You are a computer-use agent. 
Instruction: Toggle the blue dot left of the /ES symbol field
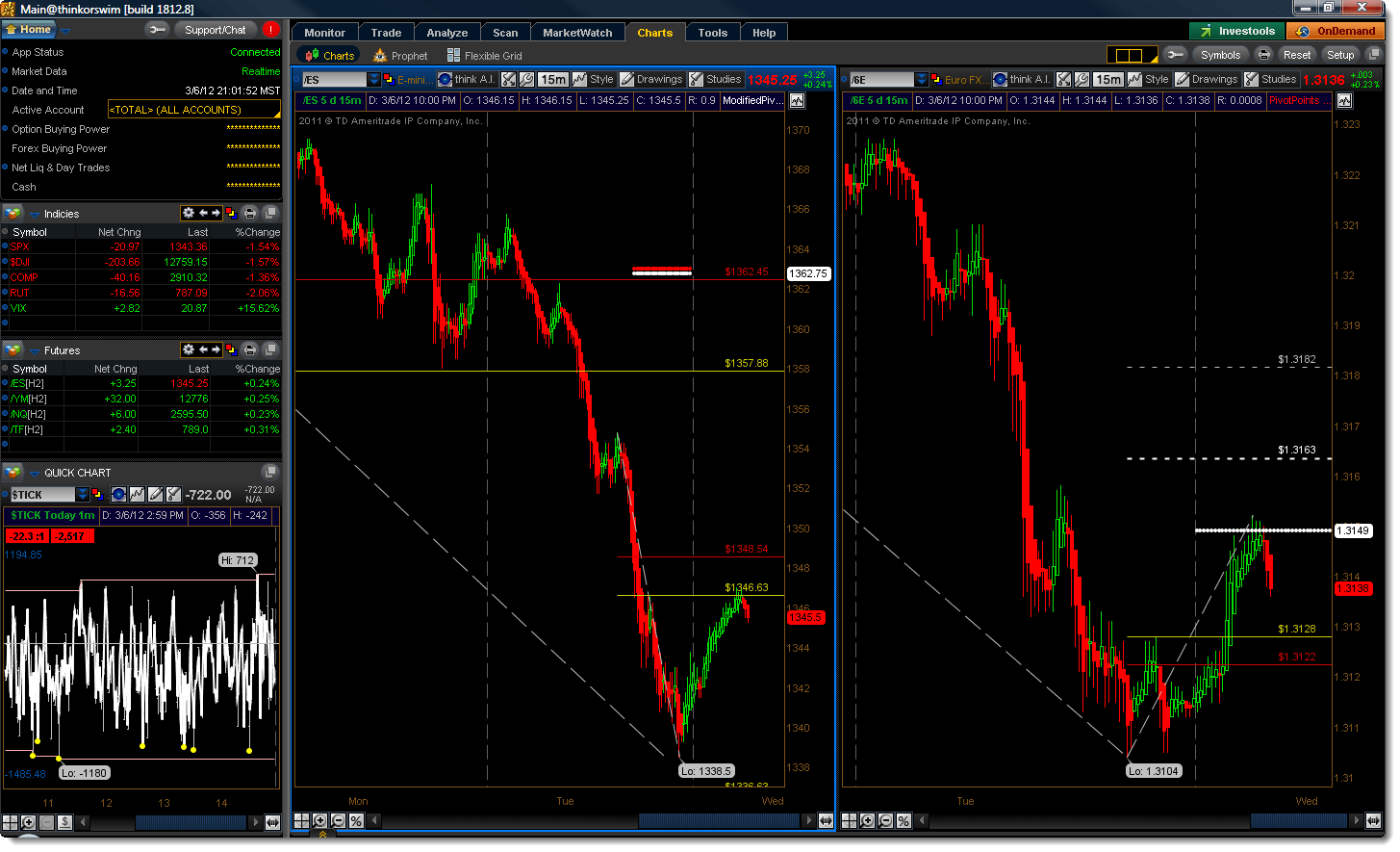(x=296, y=79)
